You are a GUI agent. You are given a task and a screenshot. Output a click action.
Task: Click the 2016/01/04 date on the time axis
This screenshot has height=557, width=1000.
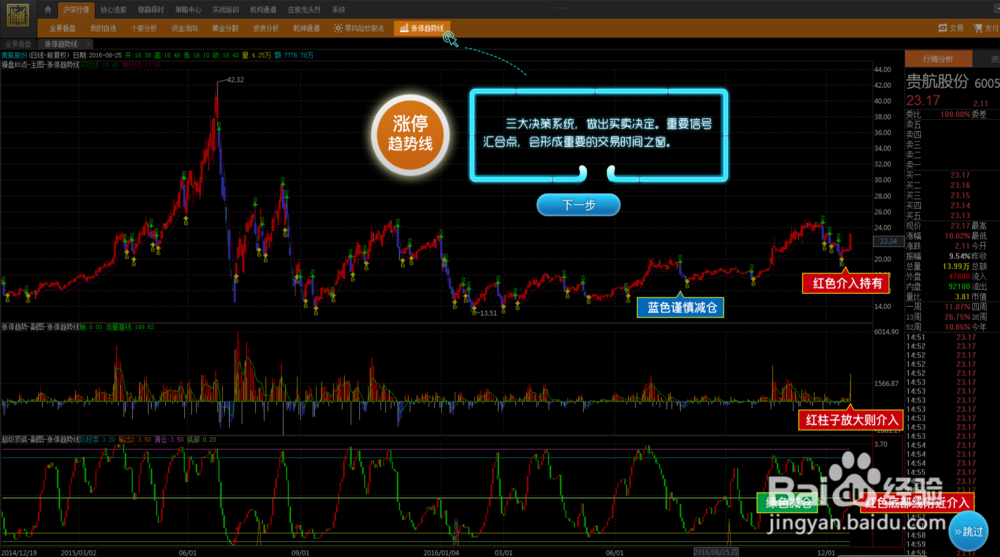pos(441,553)
